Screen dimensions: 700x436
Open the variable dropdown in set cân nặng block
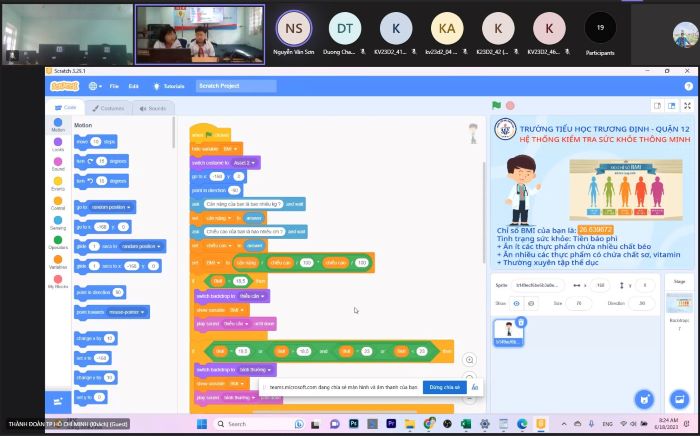point(219,218)
